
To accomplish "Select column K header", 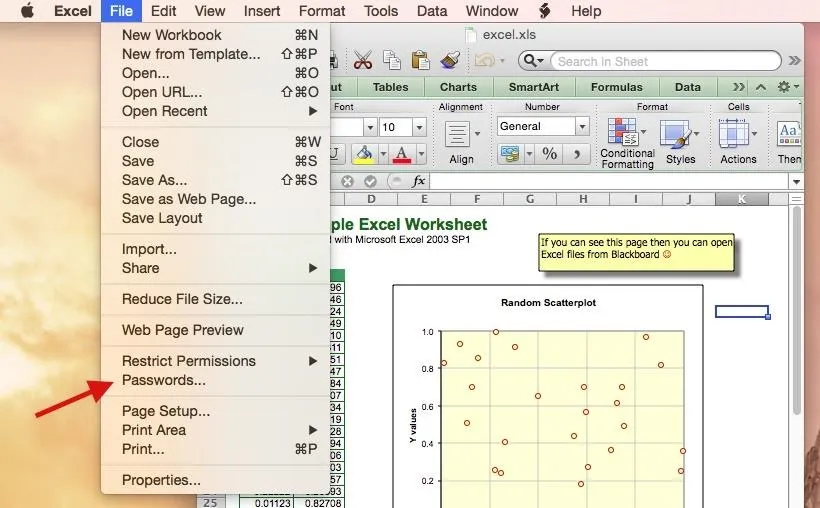I will [x=742, y=199].
